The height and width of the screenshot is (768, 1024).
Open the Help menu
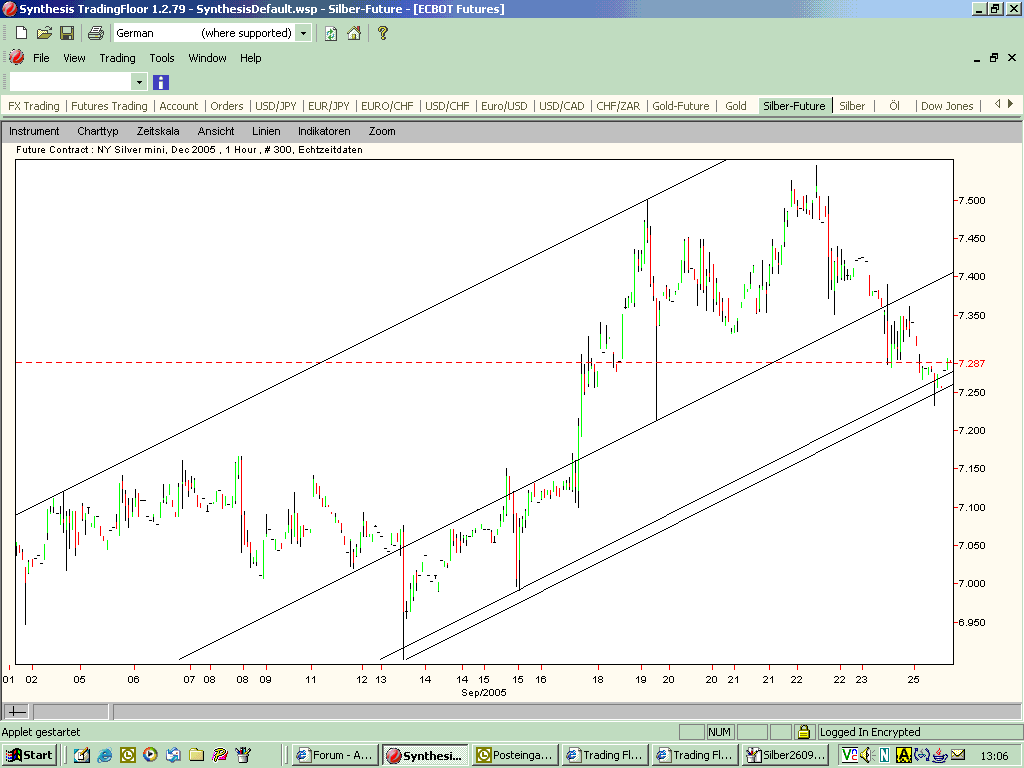pos(250,58)
